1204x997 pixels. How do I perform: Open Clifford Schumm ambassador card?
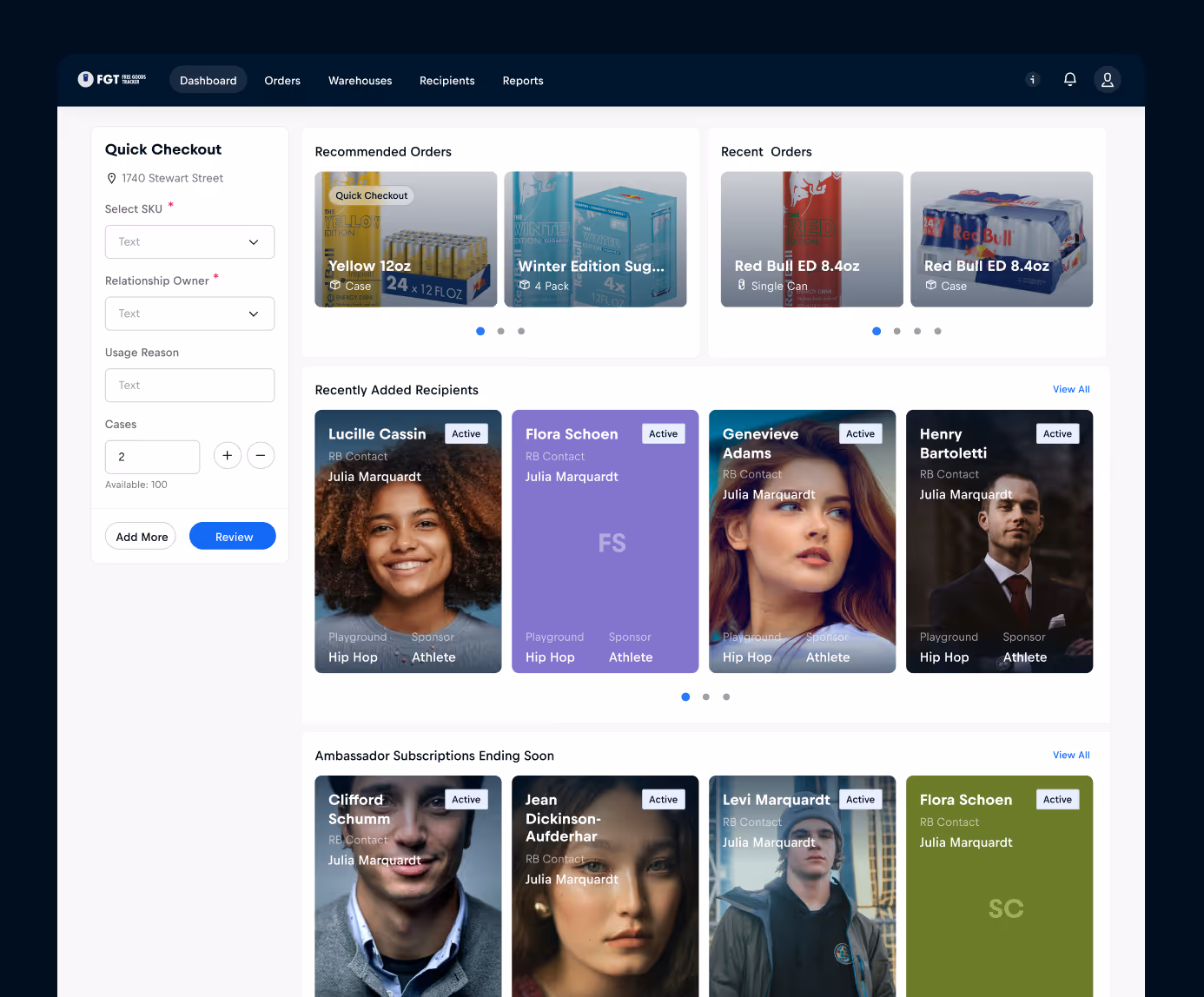click(408, 887)
